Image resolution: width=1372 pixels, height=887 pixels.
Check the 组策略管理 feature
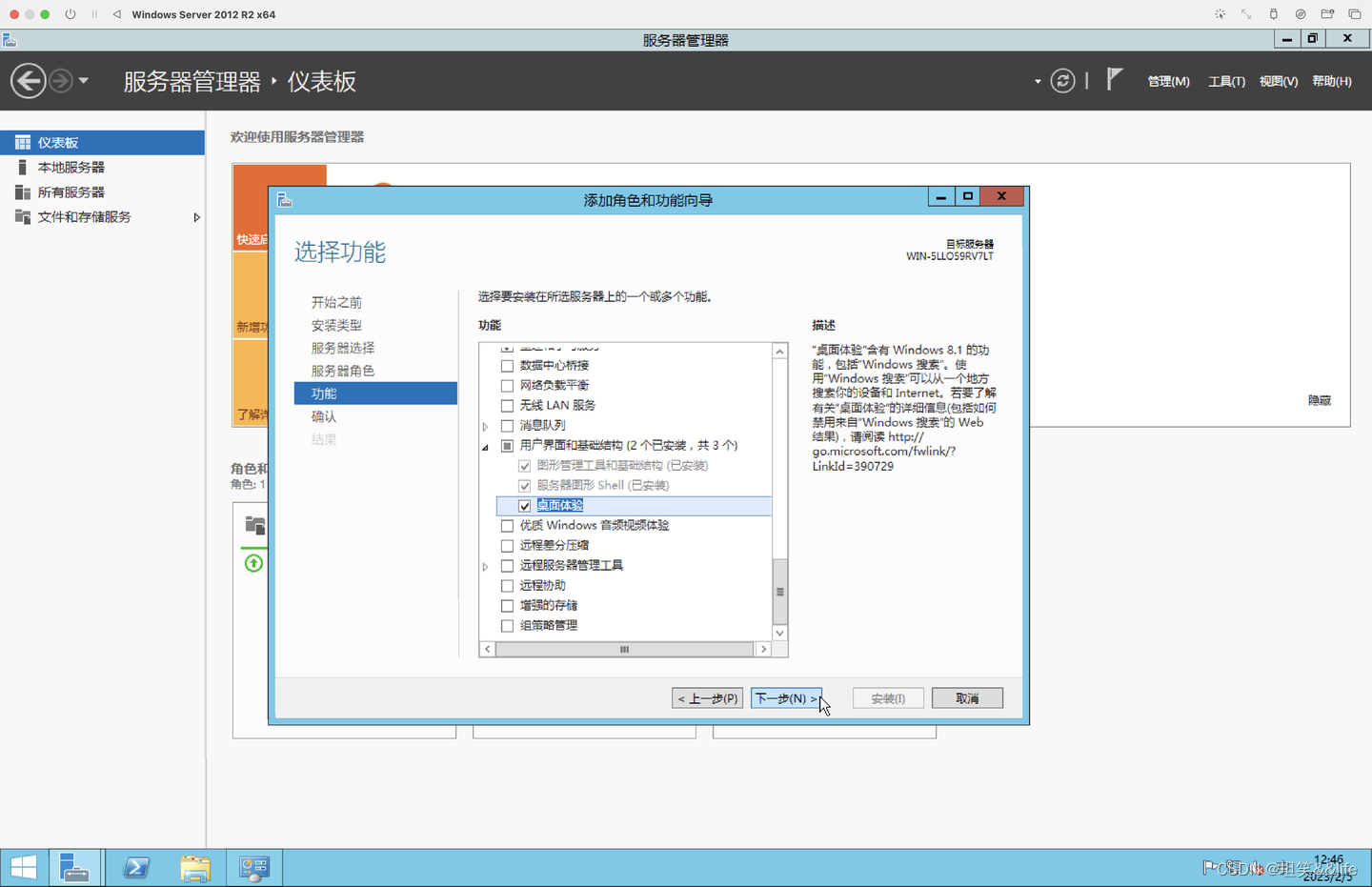click(x=507, y=626)
